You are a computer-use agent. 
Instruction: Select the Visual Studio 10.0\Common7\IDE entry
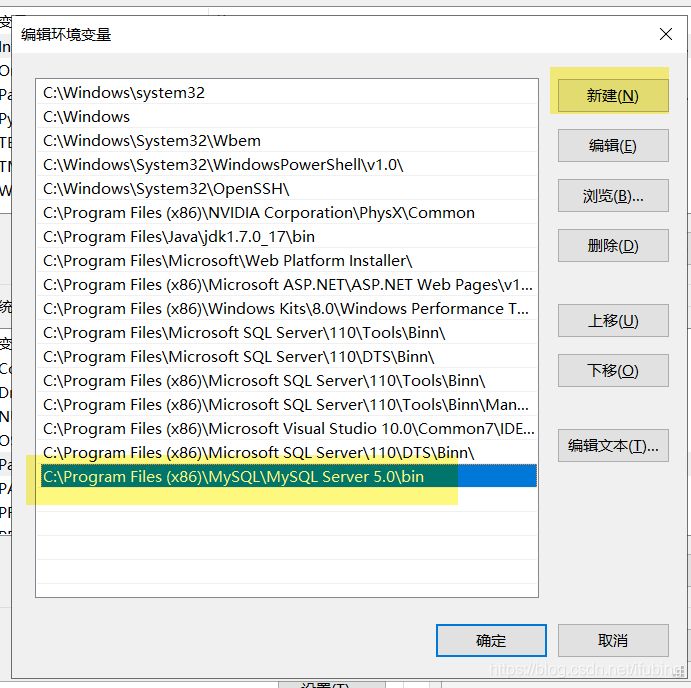point(287,428)
